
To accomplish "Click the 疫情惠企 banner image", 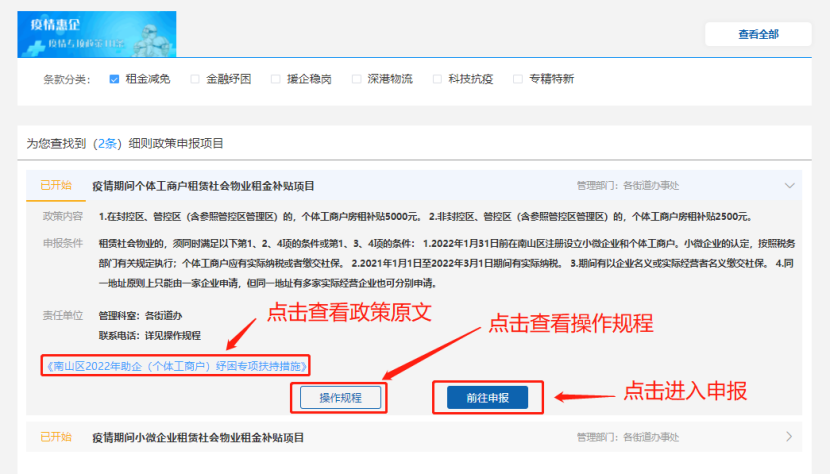I will (x=97, y=34).
